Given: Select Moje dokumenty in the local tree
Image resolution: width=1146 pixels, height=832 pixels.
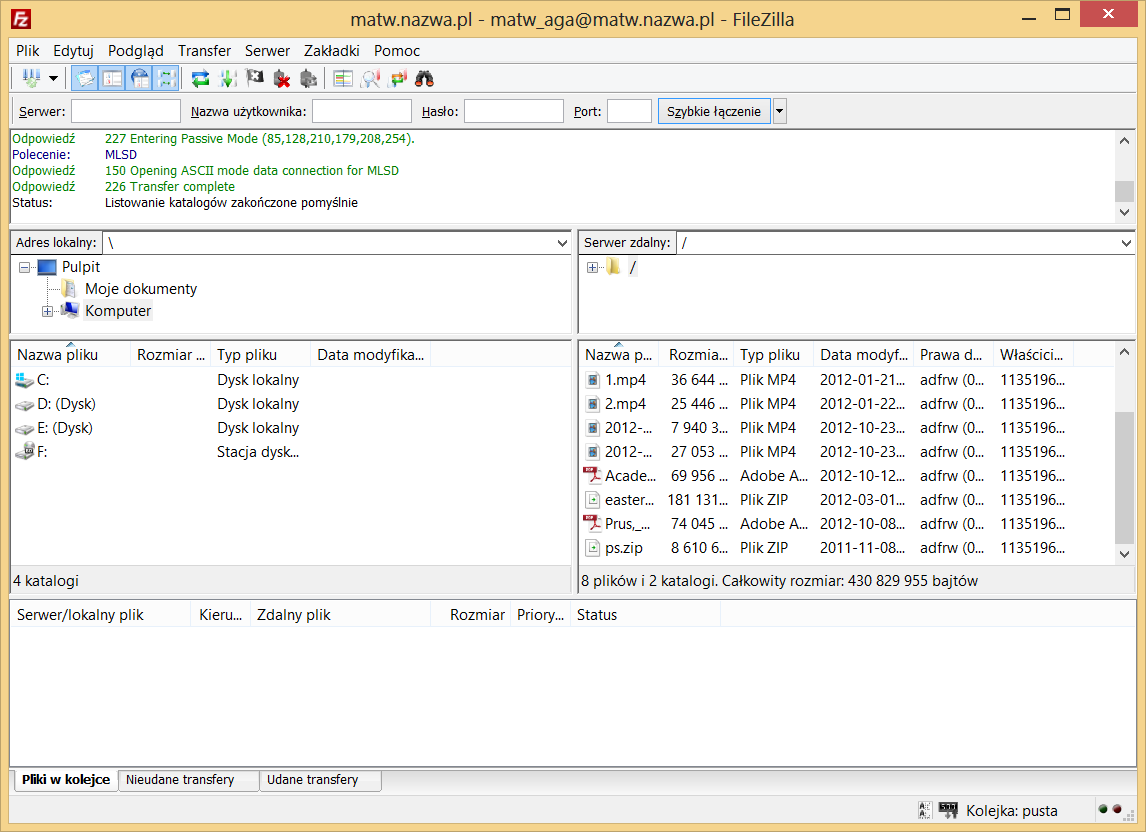Looking at the screenshot, I should point(141,289).
